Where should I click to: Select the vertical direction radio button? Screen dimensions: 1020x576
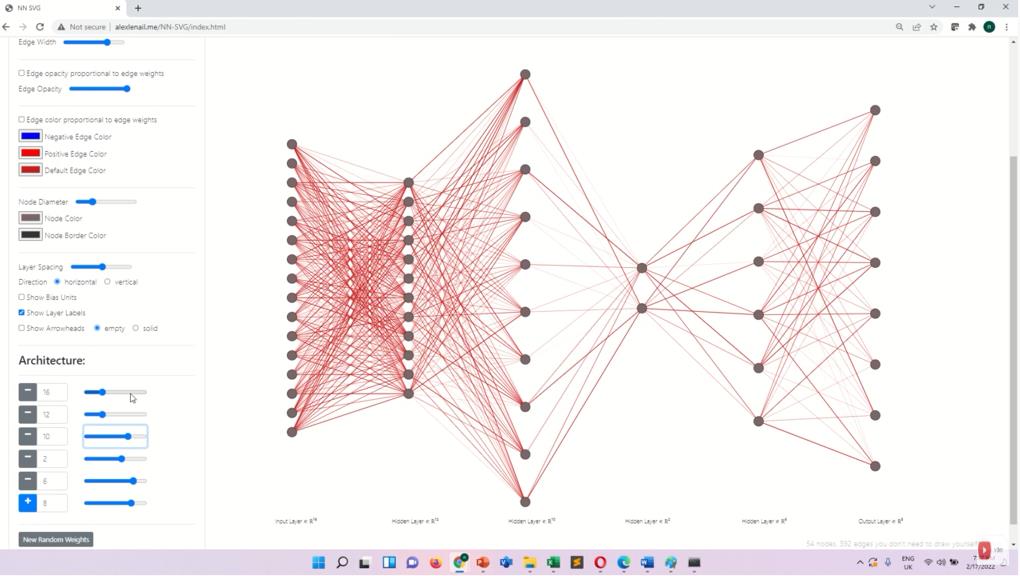[x=108, y=282]
